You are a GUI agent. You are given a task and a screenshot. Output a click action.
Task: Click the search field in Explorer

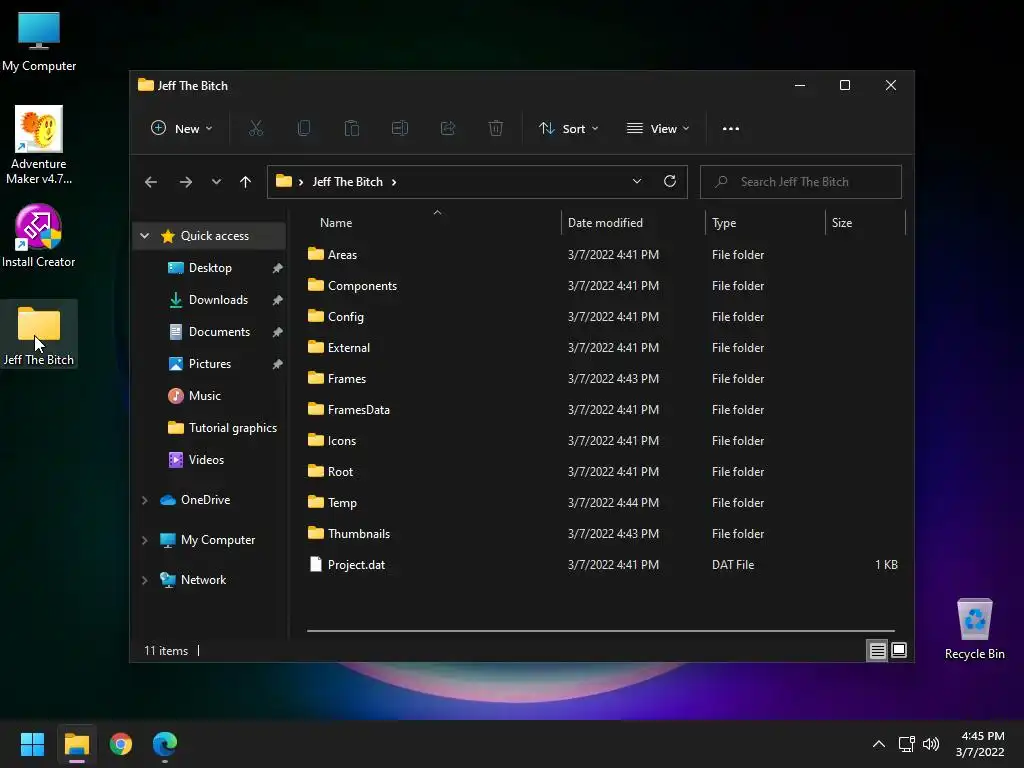tap(801, 182)
